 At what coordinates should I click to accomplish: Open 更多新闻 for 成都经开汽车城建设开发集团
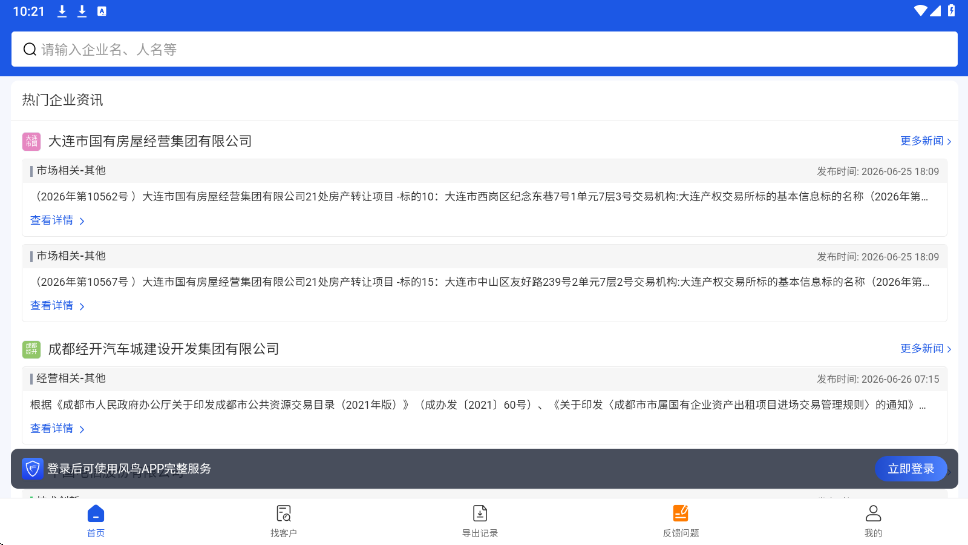click(925, 349)
